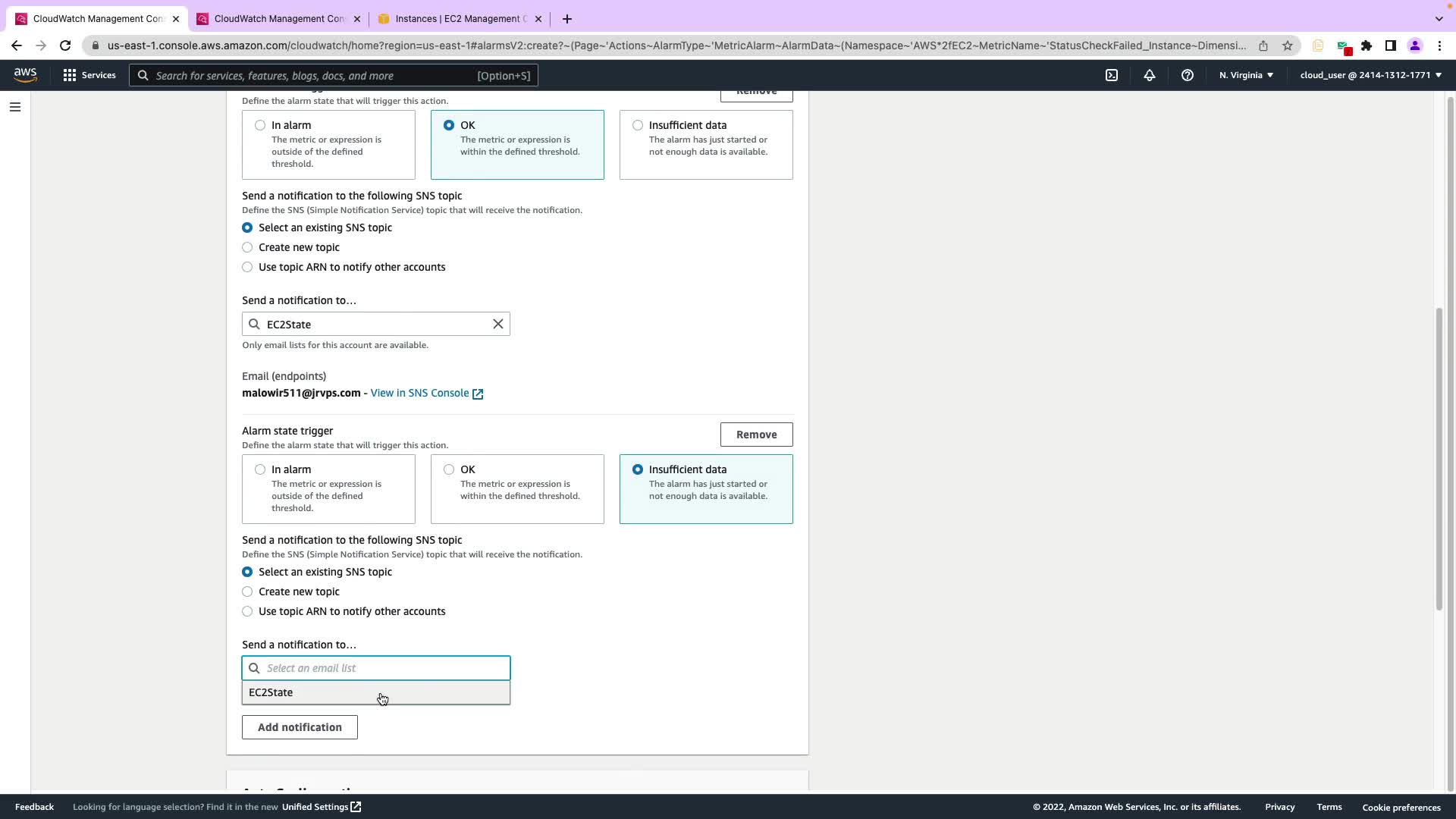Clear the EC2State topic selection
1456x819 pixels.
tap(498, 324)
